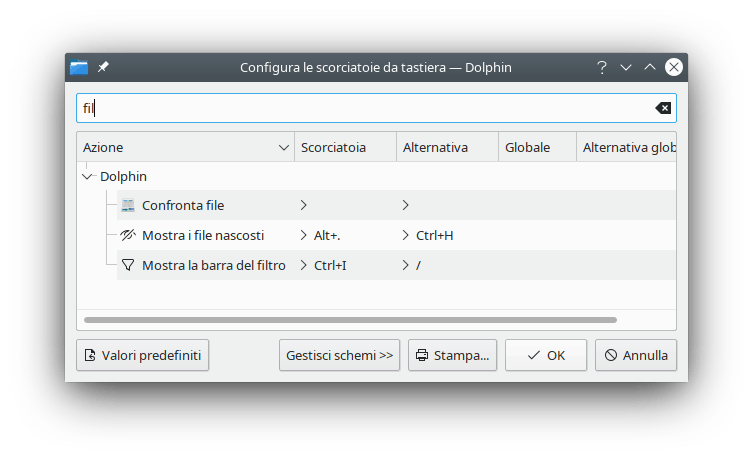This screenshot has width=753, height=459.
Task: Clear the search field text
Action: 662,108
